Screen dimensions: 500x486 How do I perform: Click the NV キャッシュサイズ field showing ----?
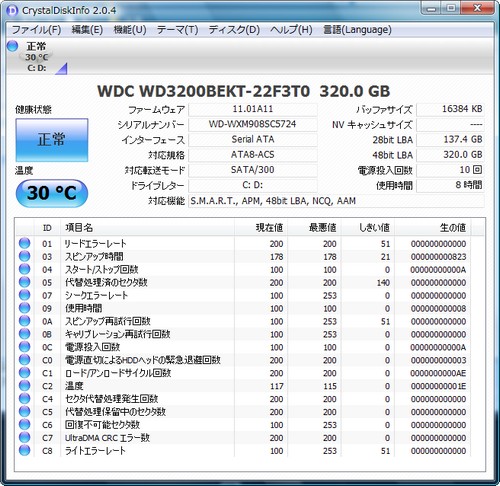point(450,124)
